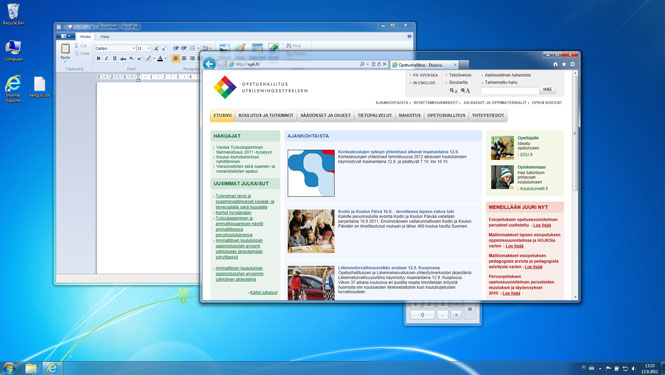Toggle Strikethrough in WordPad
Screen dimensions: 665x375
click(123, 59)
